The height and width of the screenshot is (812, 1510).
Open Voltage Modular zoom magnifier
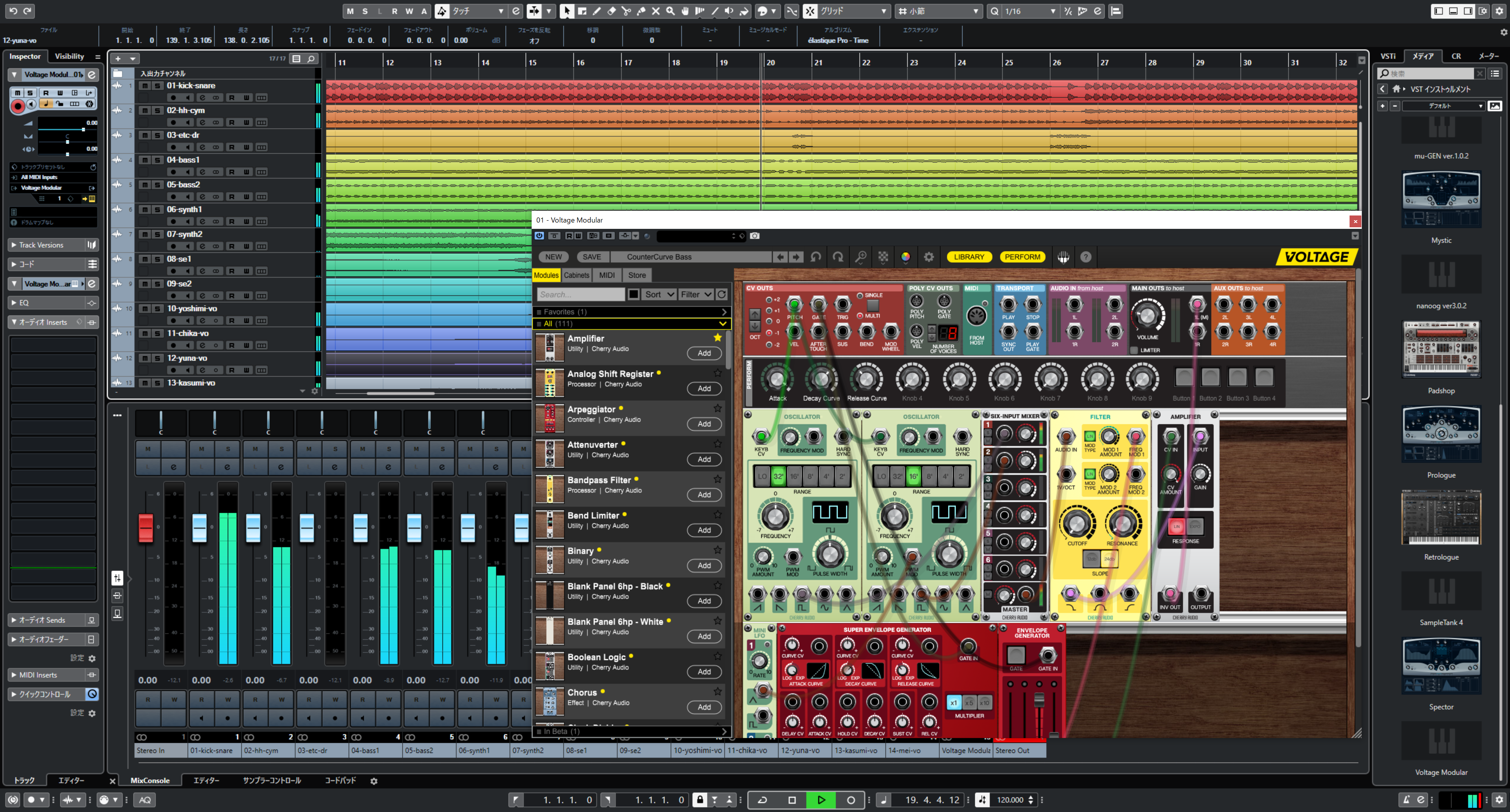point(860,257)
